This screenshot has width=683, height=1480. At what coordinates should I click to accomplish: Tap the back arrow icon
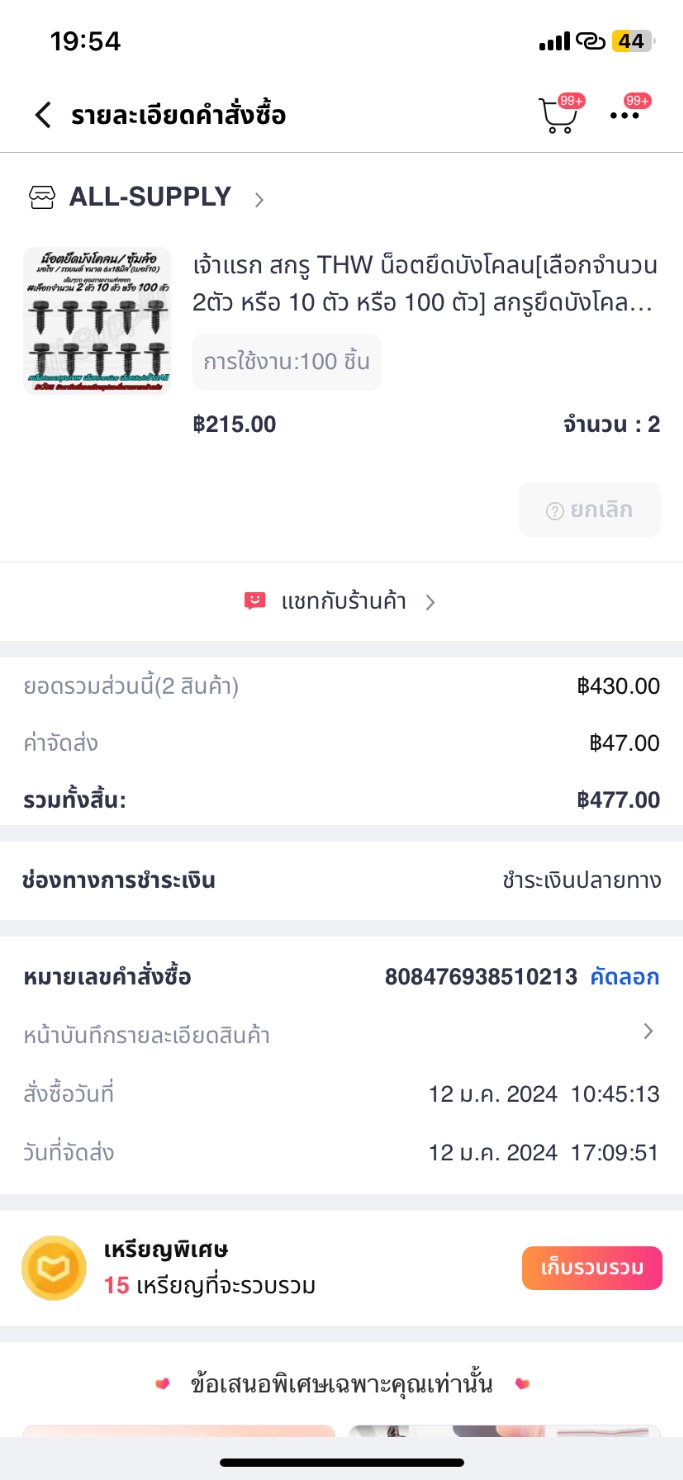(x=42, y=115)
